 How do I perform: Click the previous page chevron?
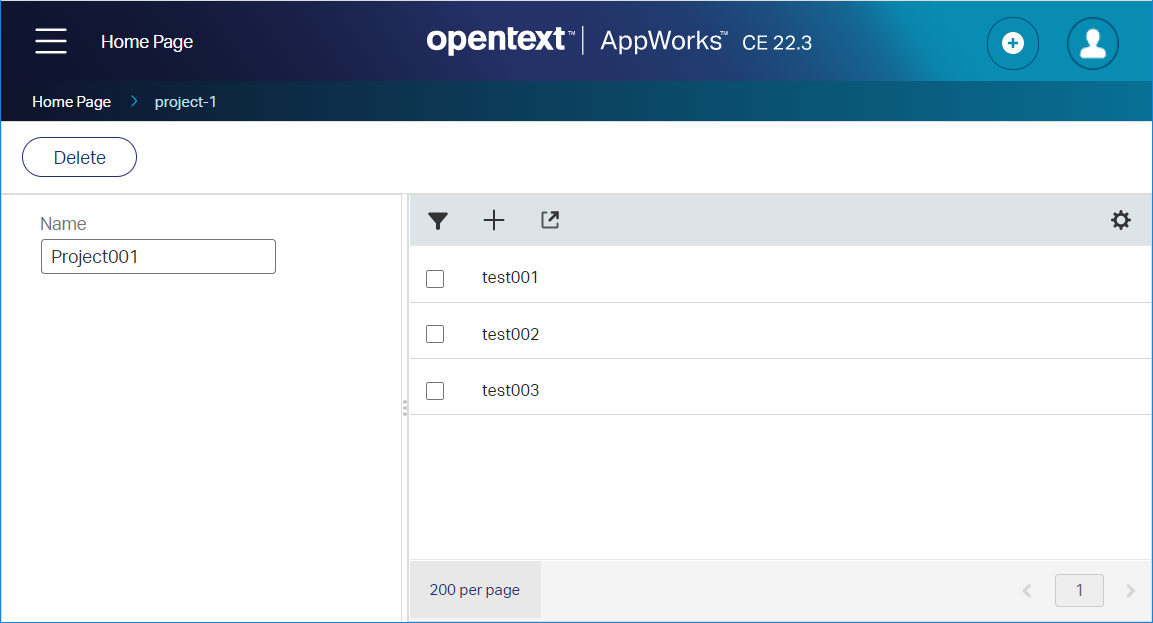click(x=1027, y=590)
